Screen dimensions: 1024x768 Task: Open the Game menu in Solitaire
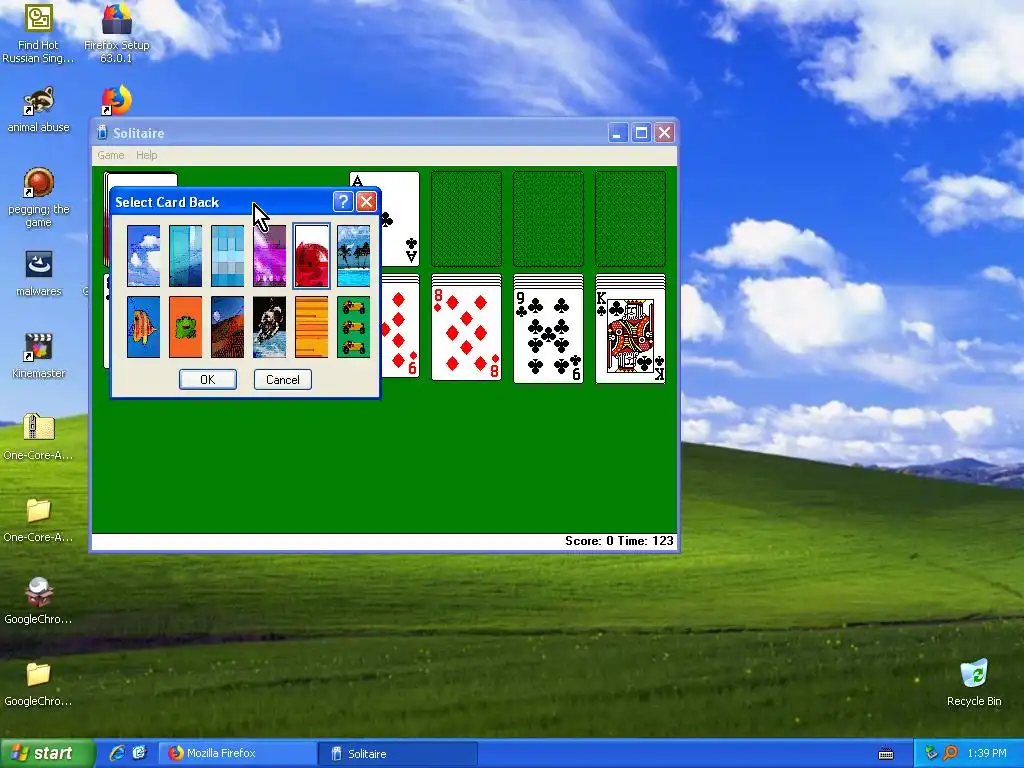point(110,155)
